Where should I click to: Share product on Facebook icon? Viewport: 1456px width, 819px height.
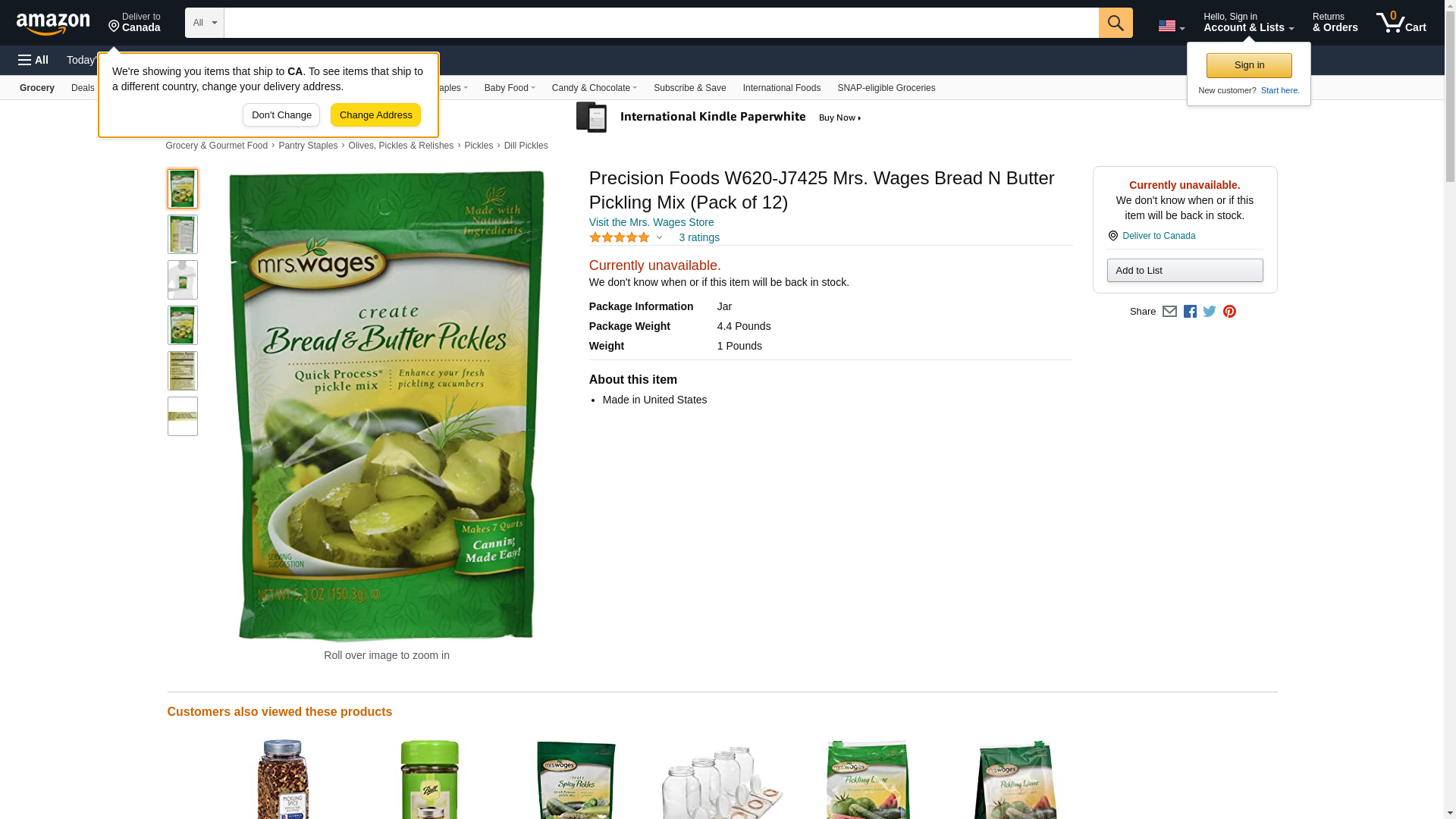pos(1190,312)
